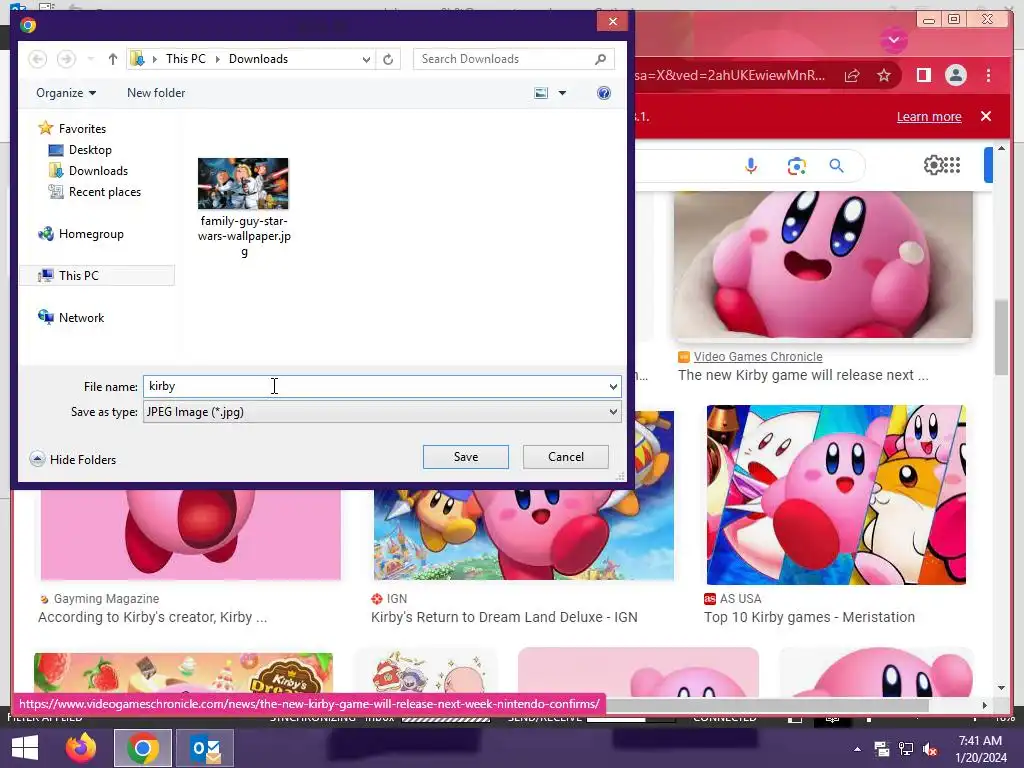
Task: Click the Google voice search microphone
Action: click(751, 166)
